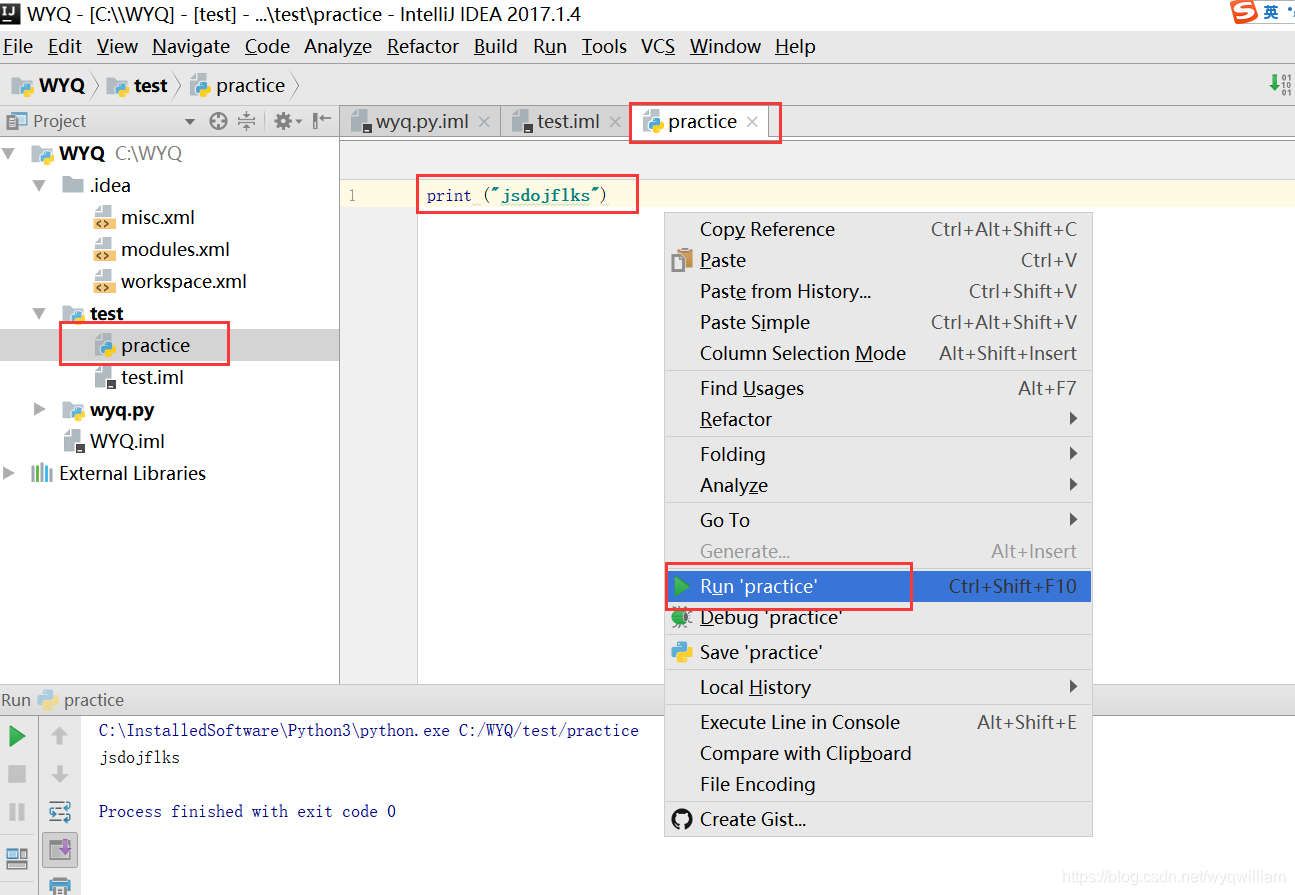Image resolution: width=1295 pixels, height=895 pixels.
Task: Choose Copy Reference from context menu
Action: coord(878,230)
